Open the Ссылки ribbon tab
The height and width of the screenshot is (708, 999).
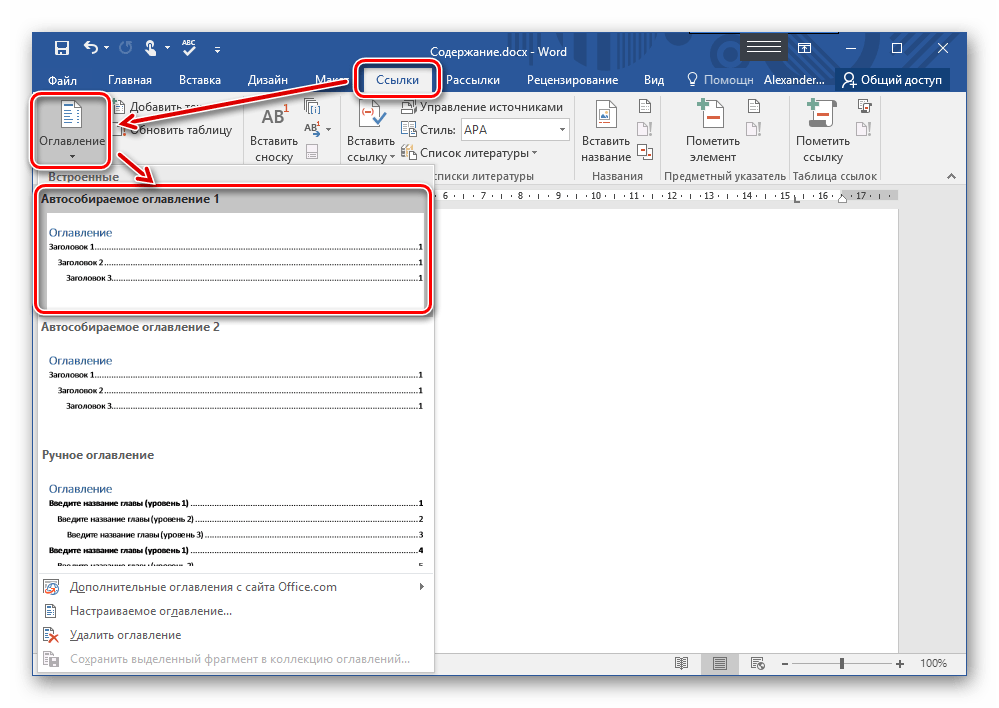[x=397, y=80]
